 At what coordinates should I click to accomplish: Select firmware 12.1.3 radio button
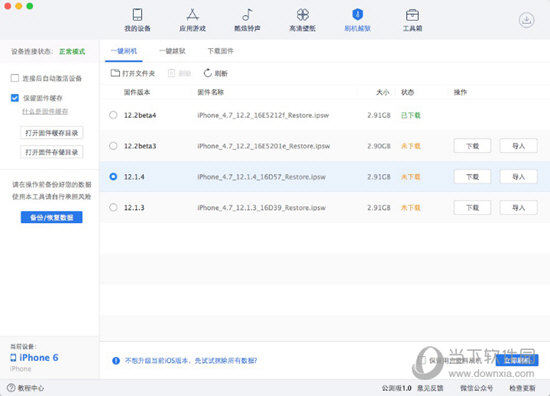(113, 207)
